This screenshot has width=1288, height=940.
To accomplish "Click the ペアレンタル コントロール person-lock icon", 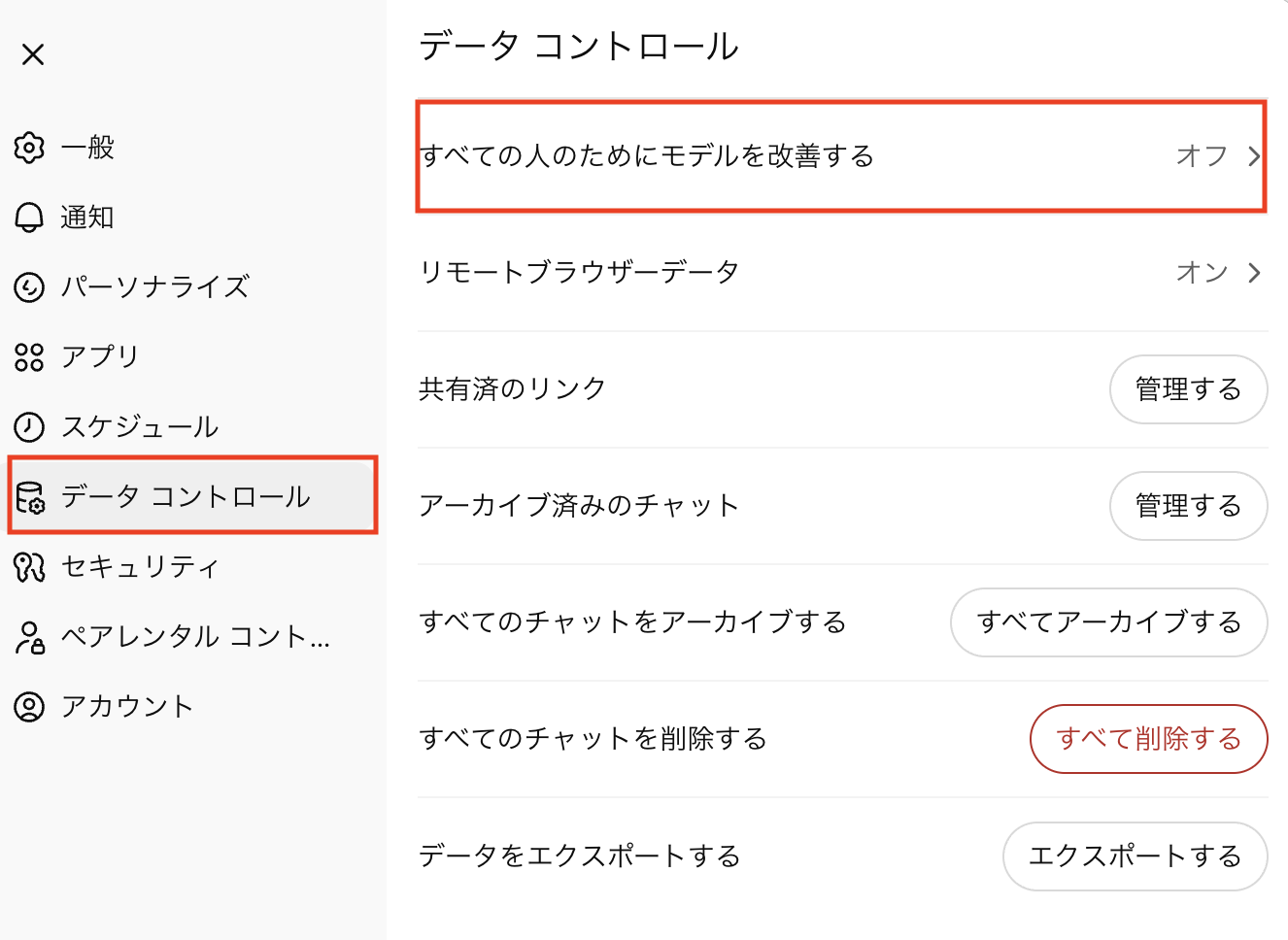I will coord(29,637).
